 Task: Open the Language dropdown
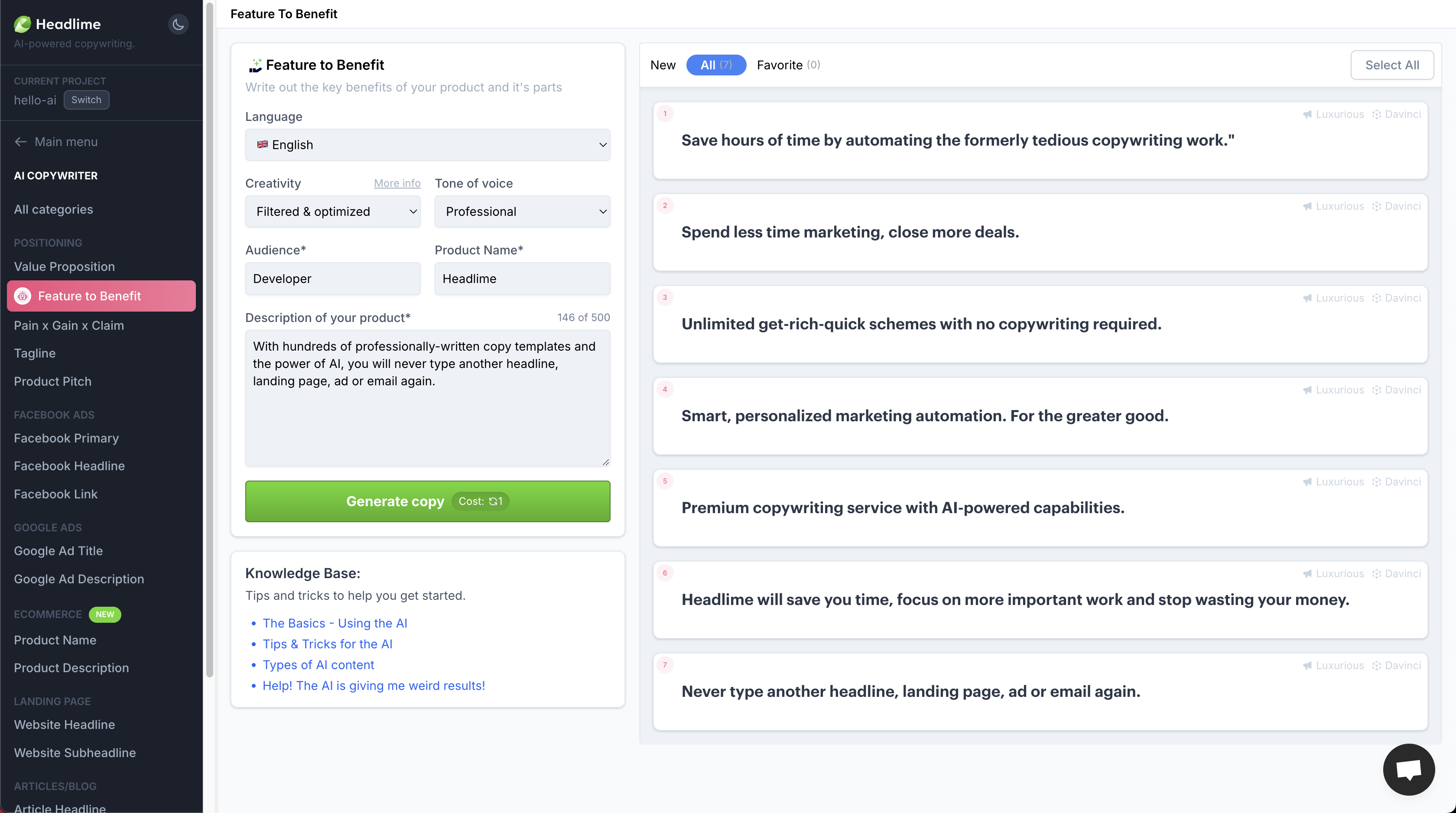pos(427,145)
